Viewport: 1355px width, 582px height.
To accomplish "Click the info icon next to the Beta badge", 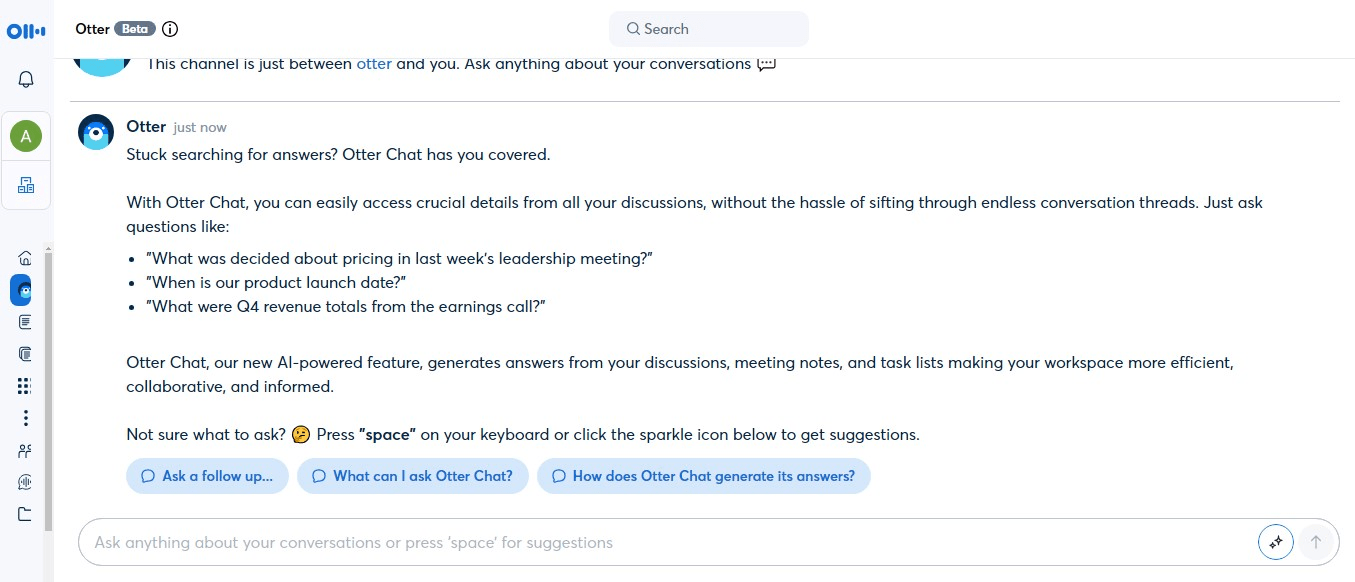I will click(x=169, y=29).
